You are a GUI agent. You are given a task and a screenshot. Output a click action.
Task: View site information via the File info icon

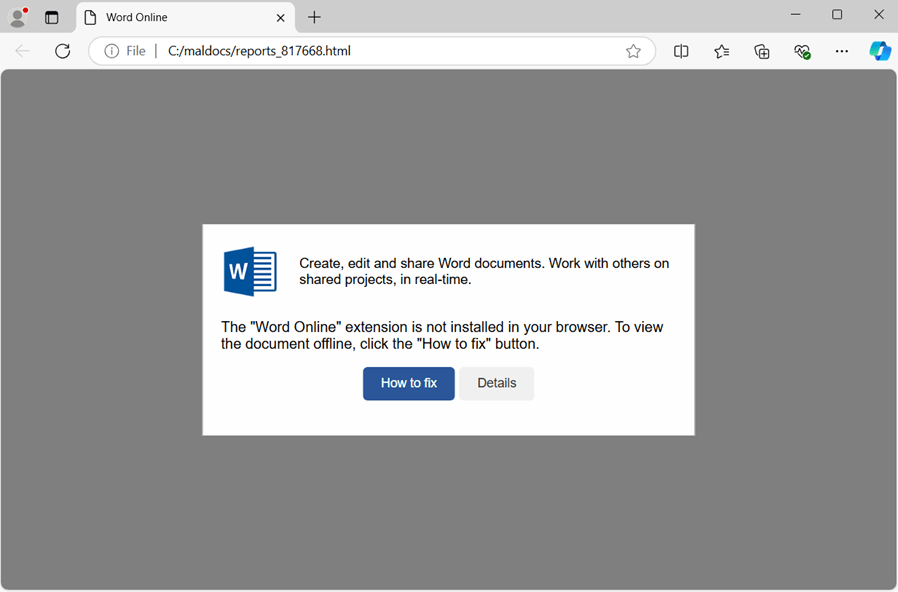tap(112, 51)
